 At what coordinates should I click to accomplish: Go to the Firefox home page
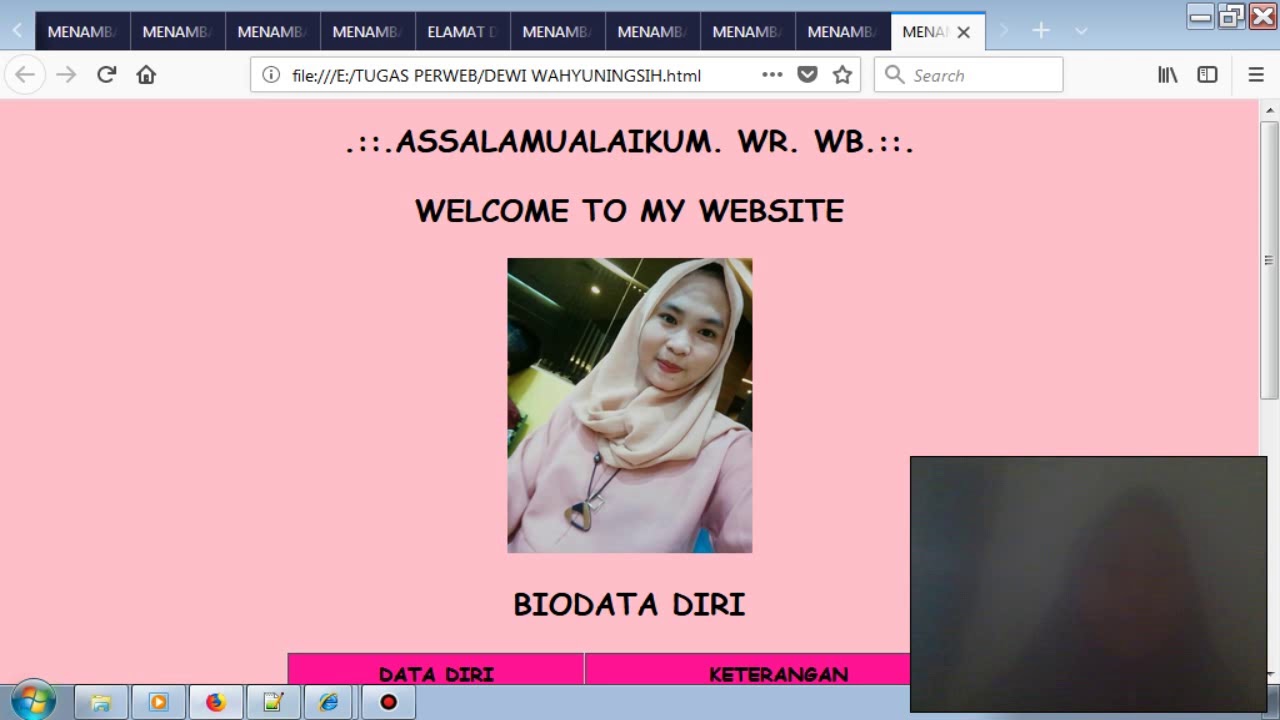click(146, 75)
